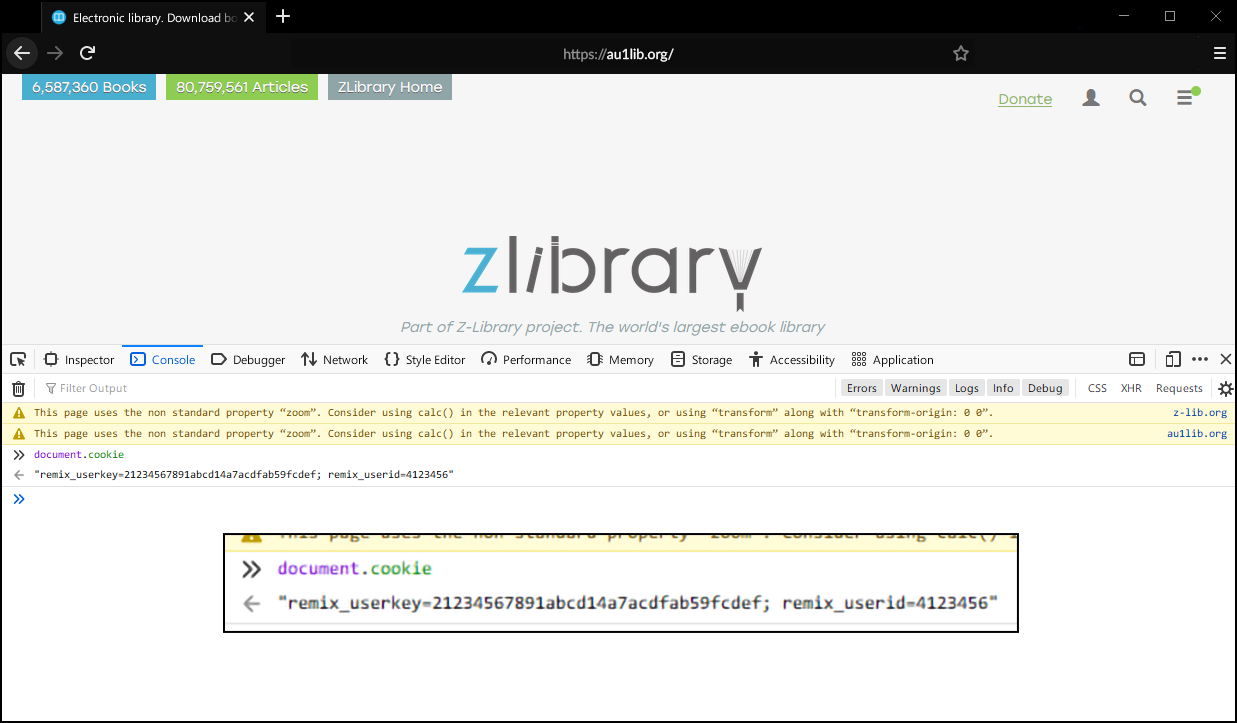
Task: Open the site menu with green dot
Action: tap(1187, 97)
